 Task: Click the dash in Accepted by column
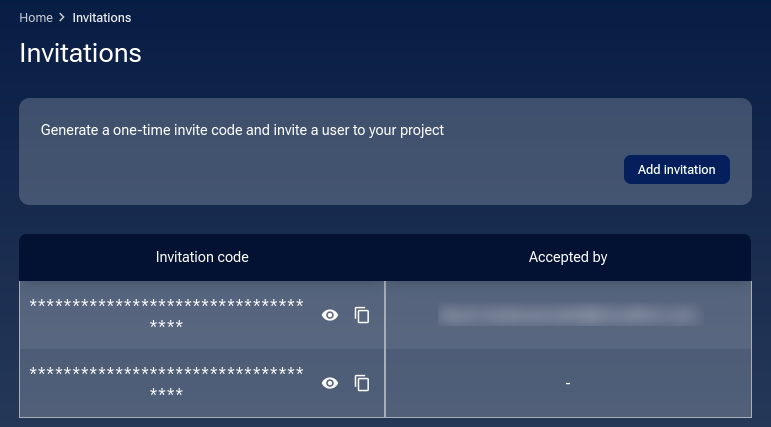point(568,383)
